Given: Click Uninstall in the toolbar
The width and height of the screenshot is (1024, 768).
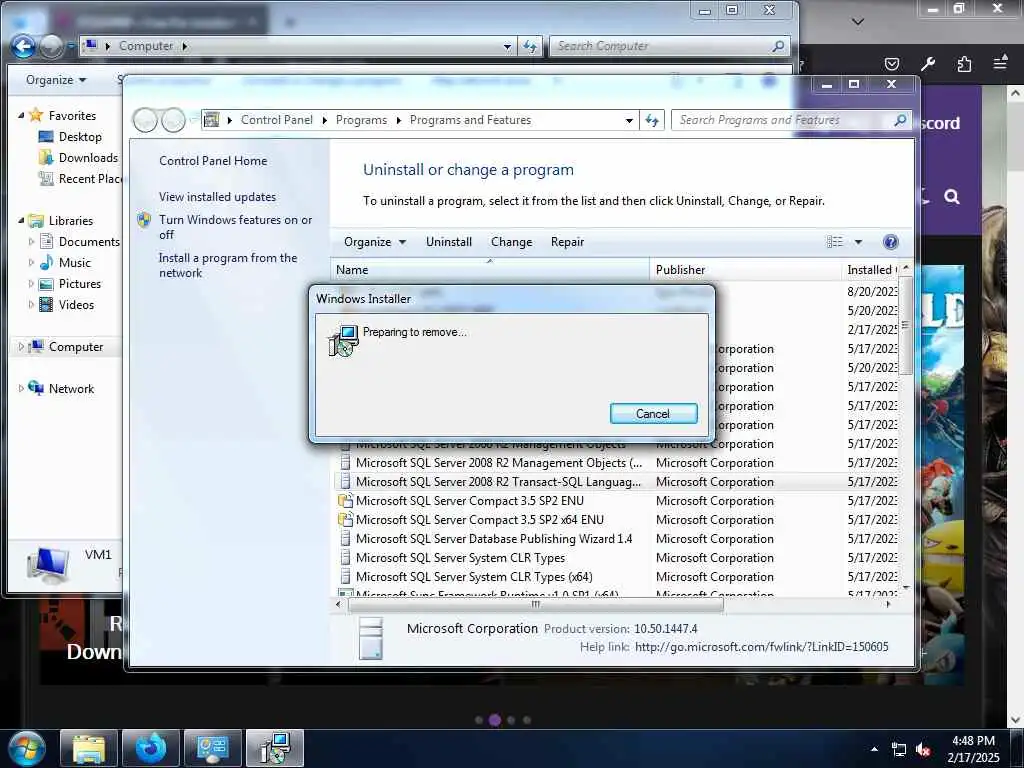Looking at the screenshot, I should point(449,242).
